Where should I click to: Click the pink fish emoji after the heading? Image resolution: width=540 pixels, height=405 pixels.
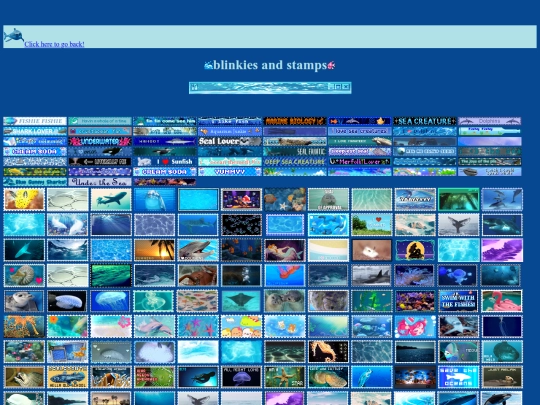(331, 65)
